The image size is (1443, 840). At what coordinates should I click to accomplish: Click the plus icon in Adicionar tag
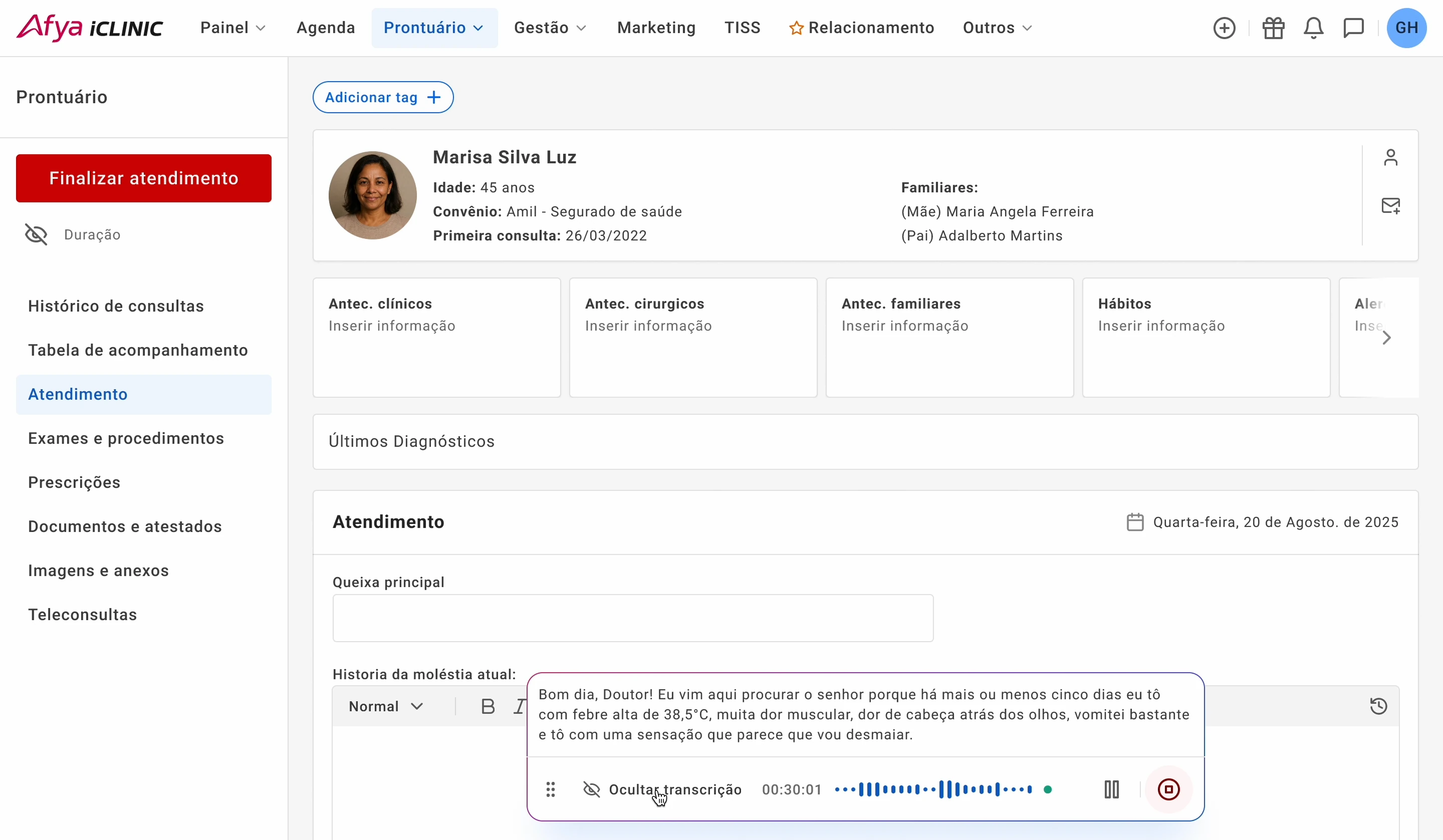point(434,97)
